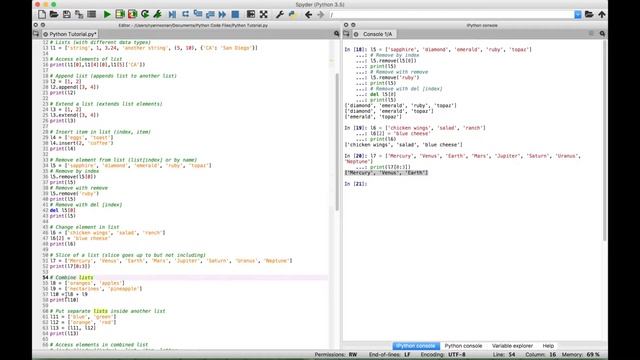640x360 pixels.
Task: Close the Editor pane
Action: coord(36,25)
